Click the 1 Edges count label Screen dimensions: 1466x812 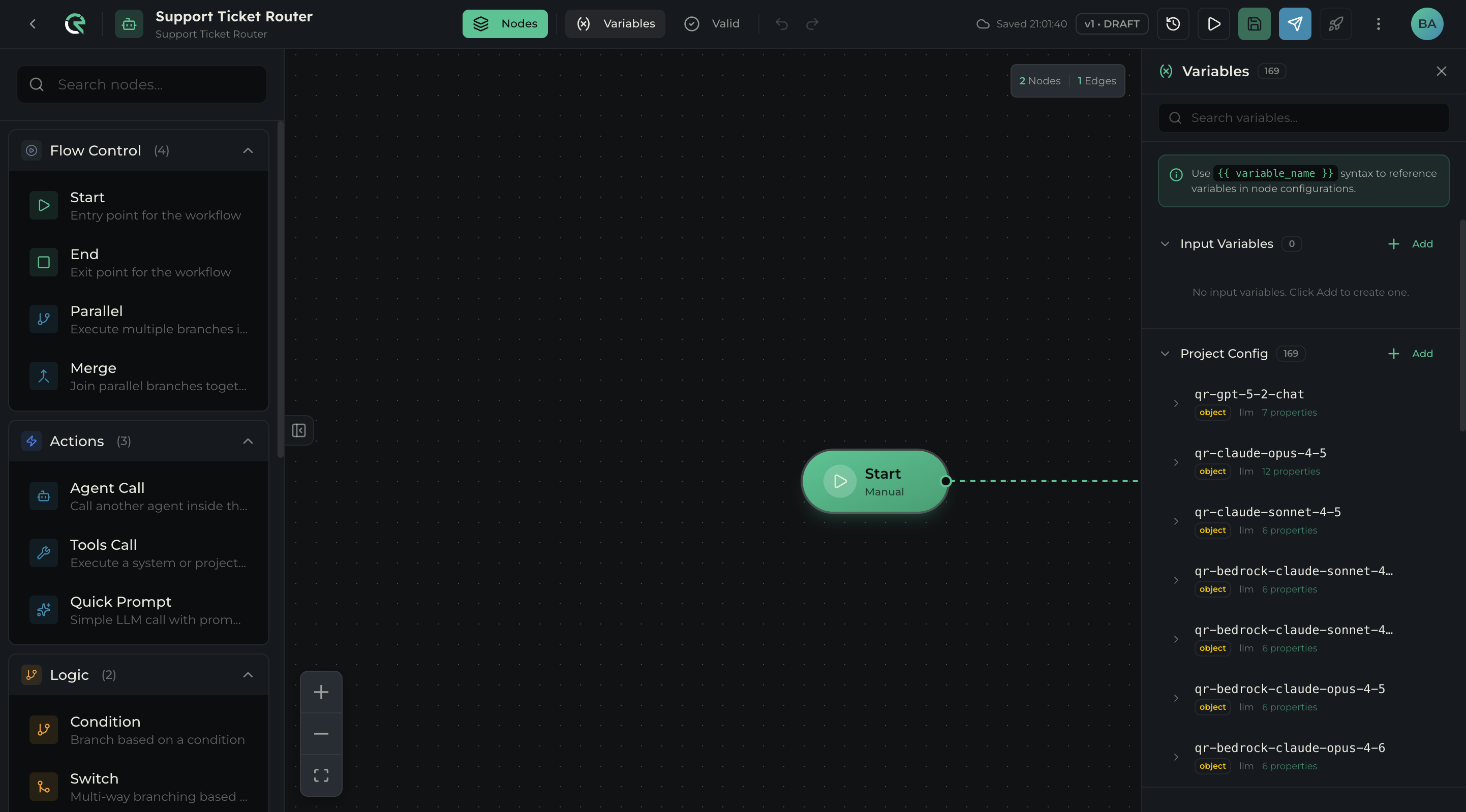click(x=1096, y=81)
